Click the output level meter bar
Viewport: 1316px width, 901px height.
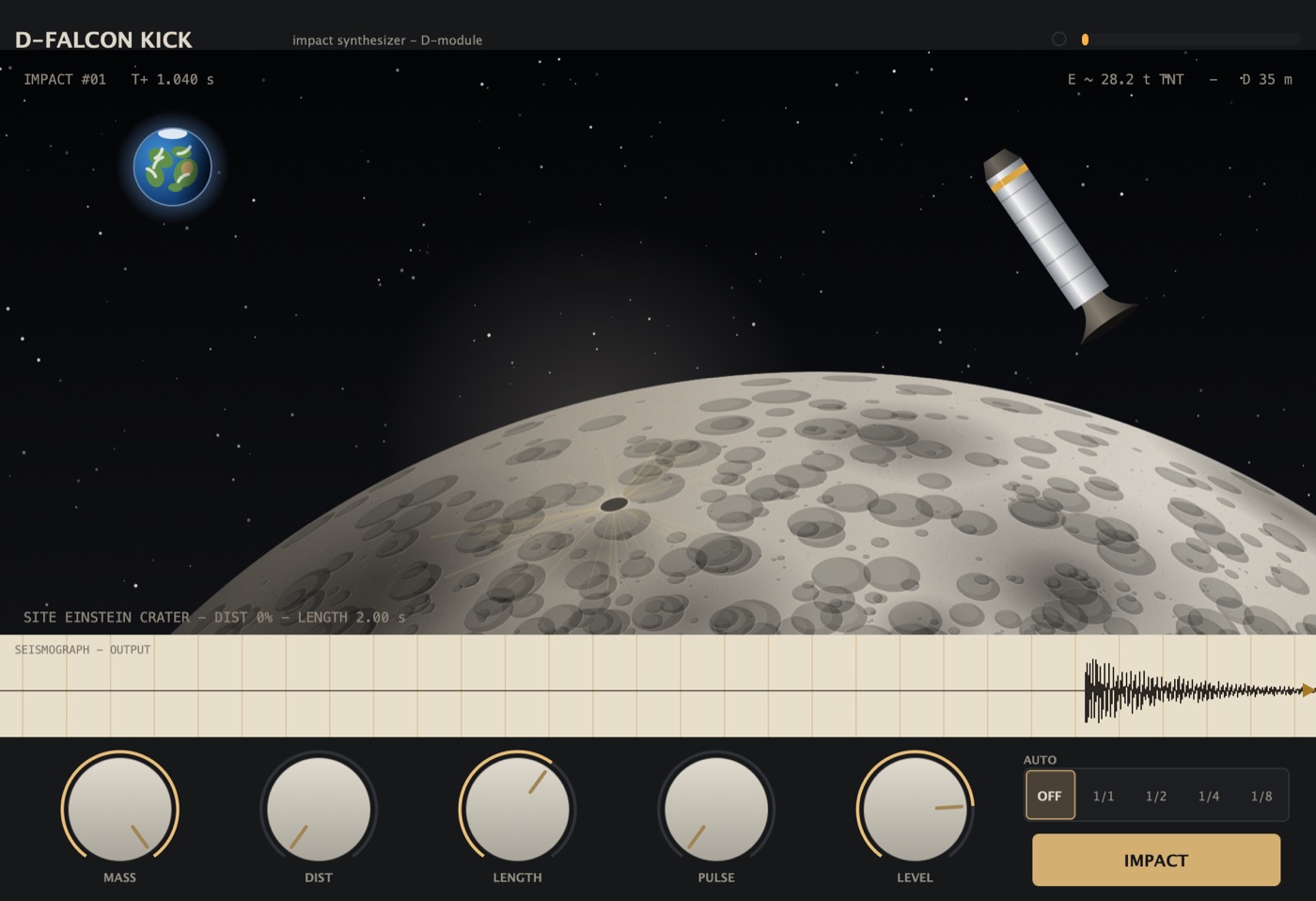tap(1191, 40)
